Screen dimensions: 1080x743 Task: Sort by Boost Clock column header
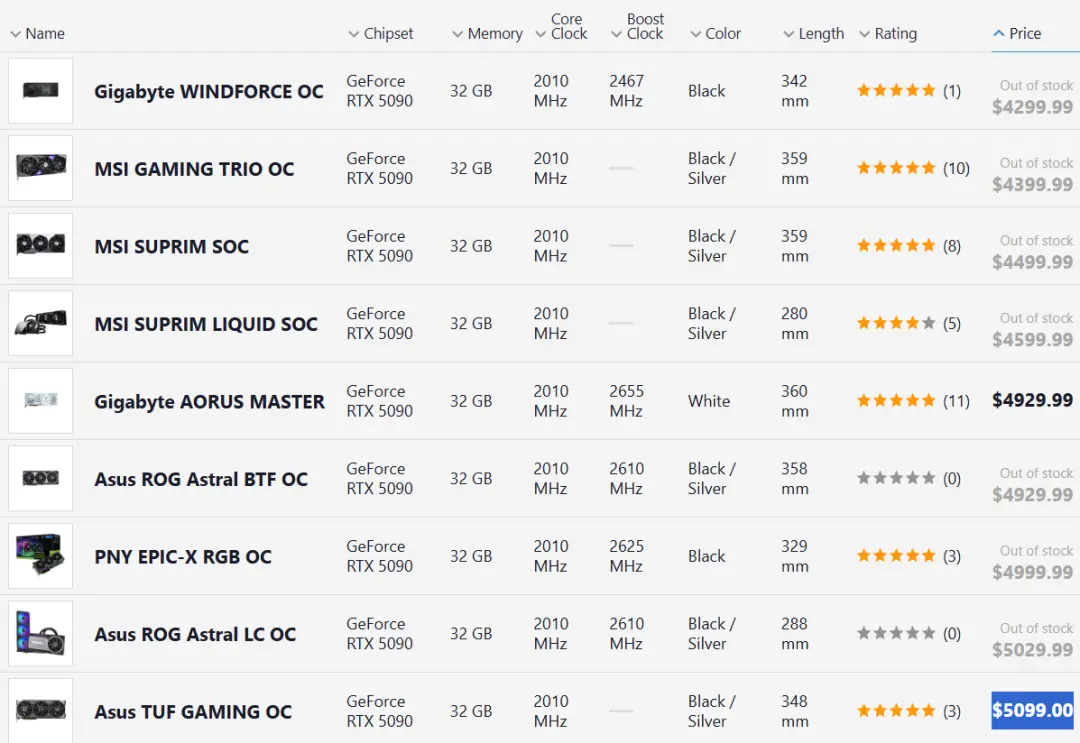(x=638, y=27)
